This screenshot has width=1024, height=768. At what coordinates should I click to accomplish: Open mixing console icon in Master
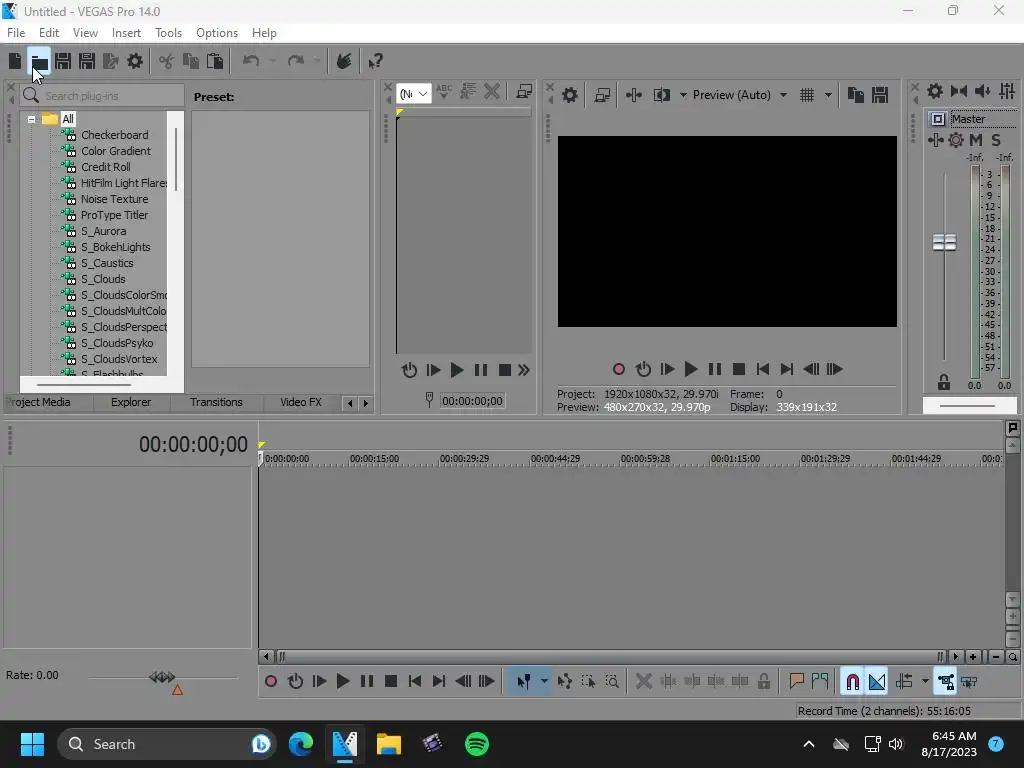(1007, 91)
